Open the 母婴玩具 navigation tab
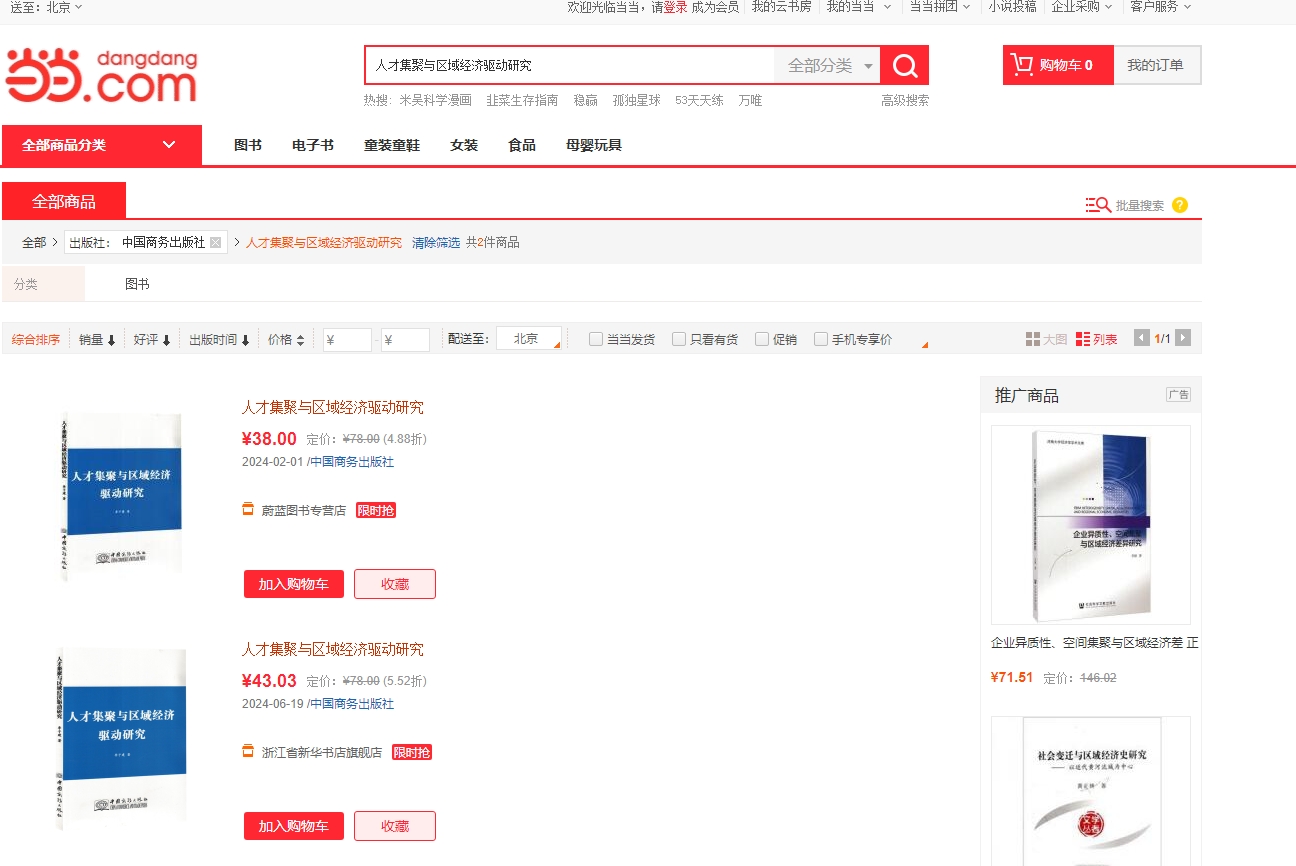 594,145
